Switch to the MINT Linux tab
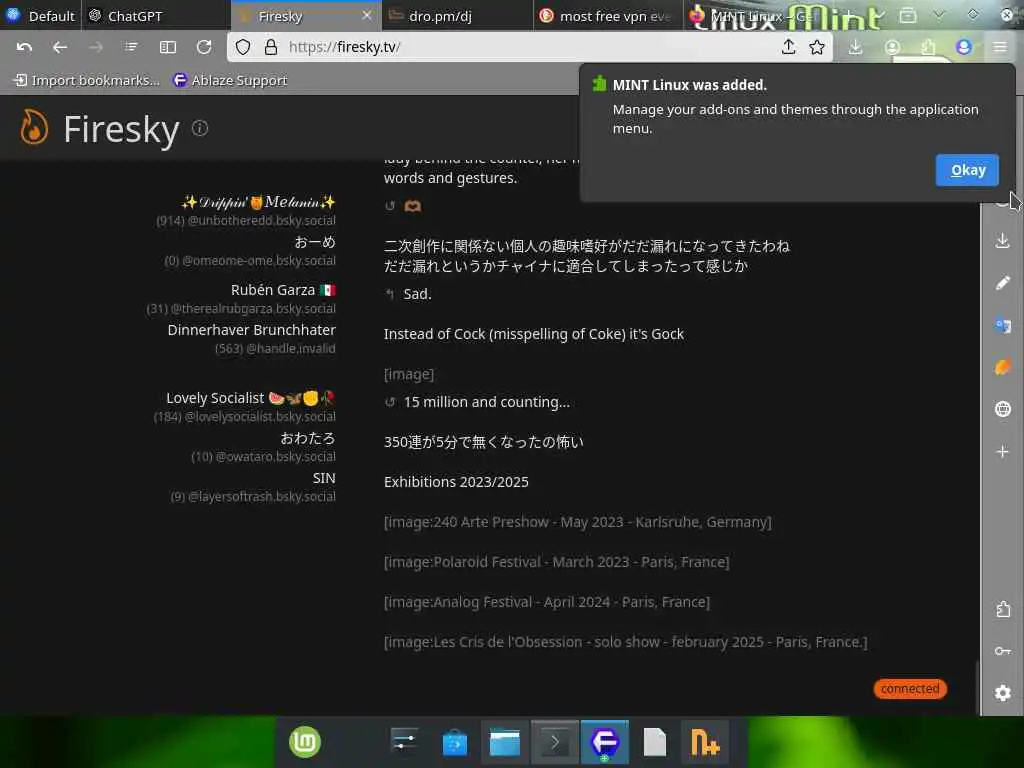Screen dimensions: 1024x768 [x=751, y=16]
